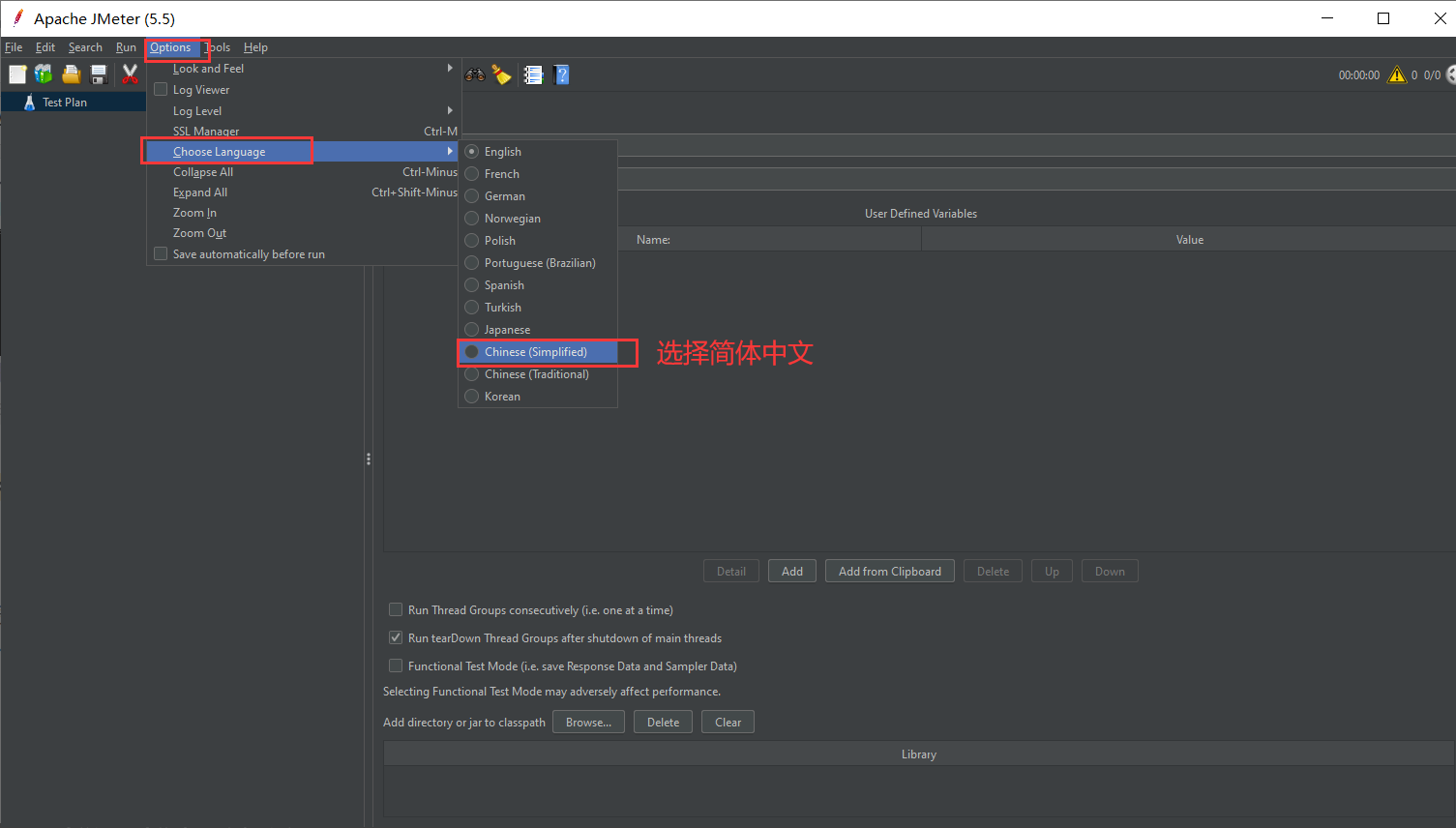Click the split pane divider handle

(x=369, y=459)
